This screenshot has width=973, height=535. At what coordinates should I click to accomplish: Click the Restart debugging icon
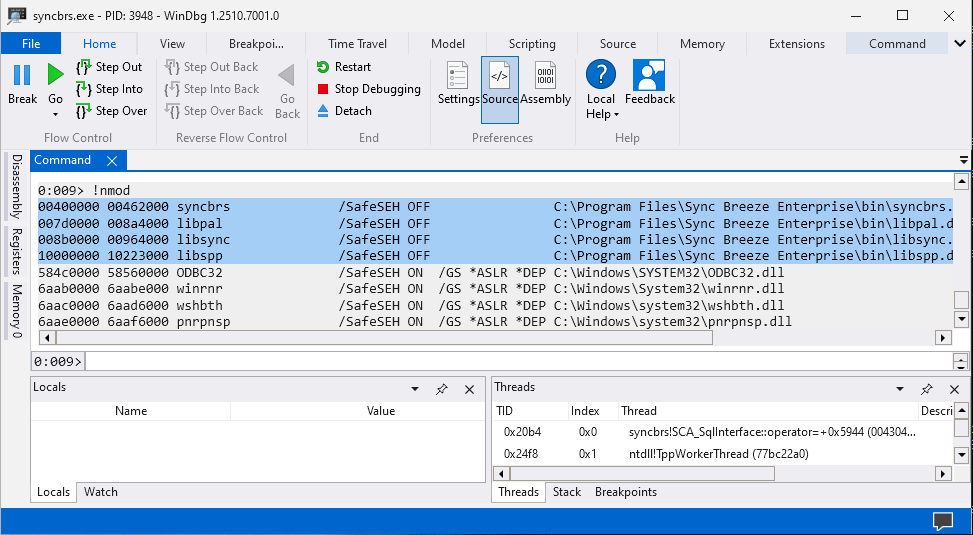point(323,67)
